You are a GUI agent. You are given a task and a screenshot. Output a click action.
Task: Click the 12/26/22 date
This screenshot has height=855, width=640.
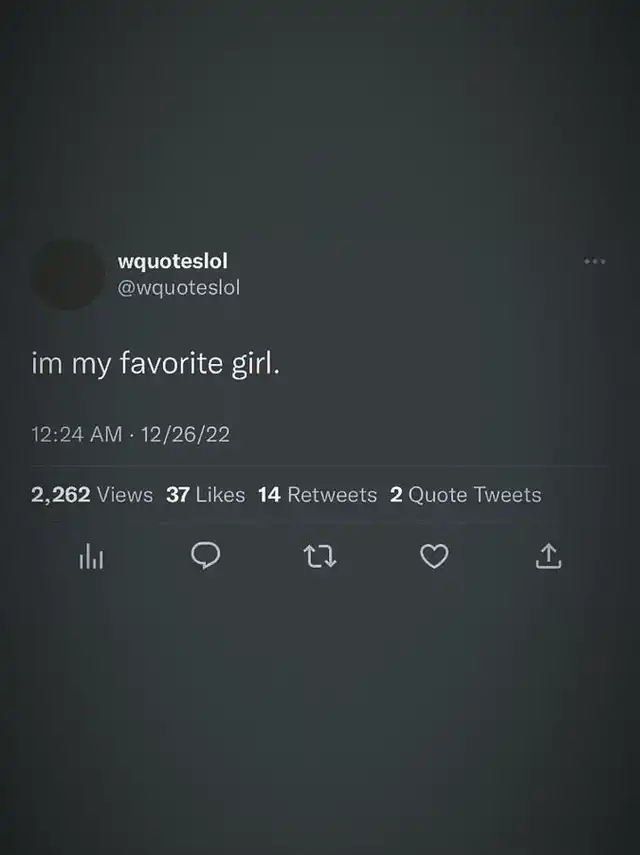tap(185, 435)
